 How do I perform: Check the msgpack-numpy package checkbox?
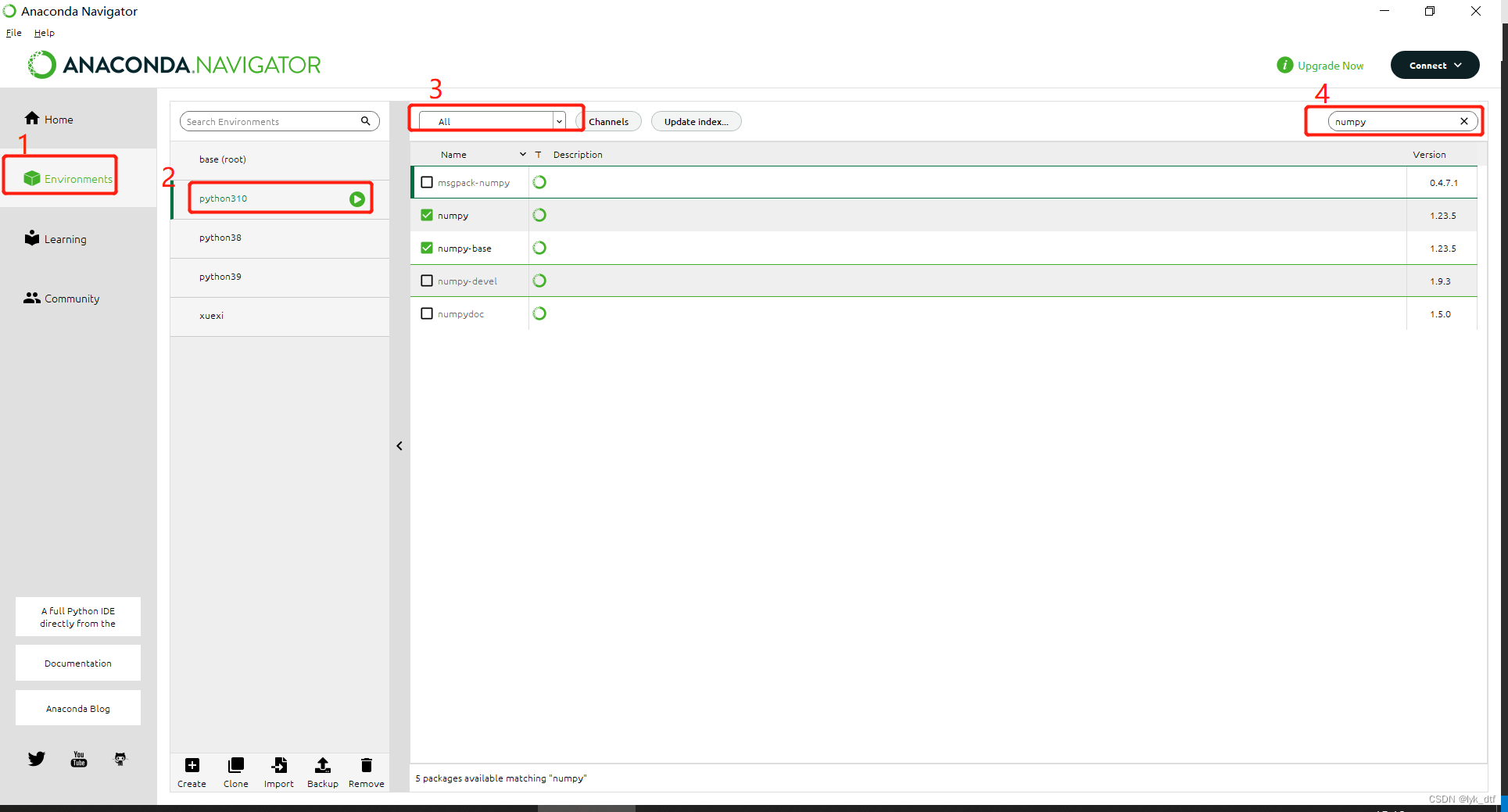point(427,182)
